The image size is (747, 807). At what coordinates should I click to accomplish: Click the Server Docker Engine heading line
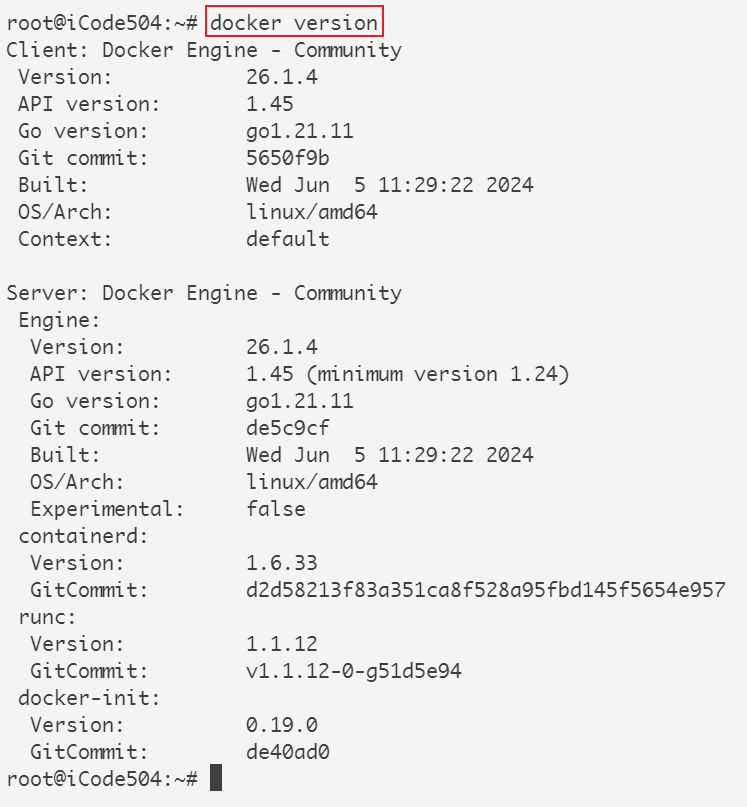click(204, 293)
